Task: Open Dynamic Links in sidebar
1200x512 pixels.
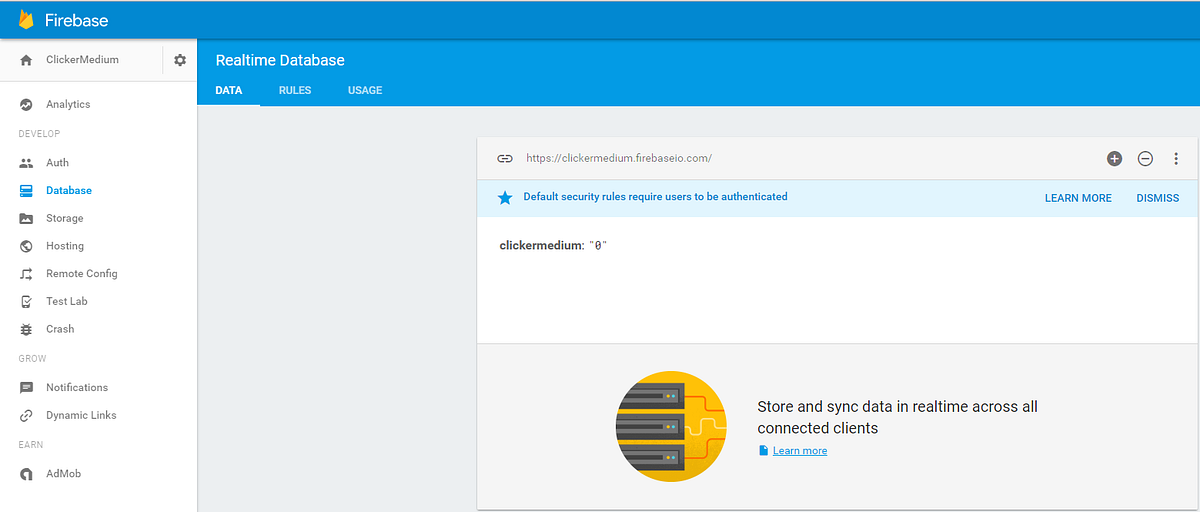Action: pyautogui.click(x=81, y=415)
